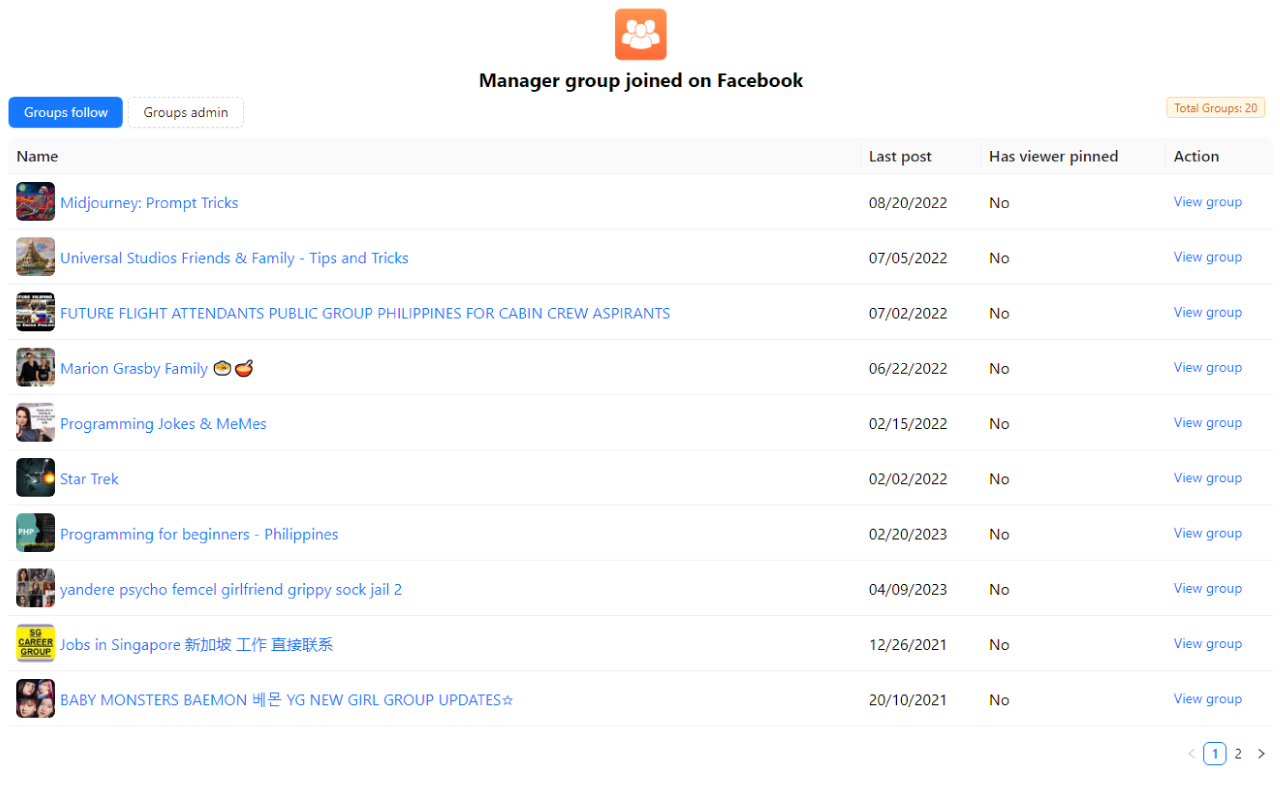Go to page 2 of groups
This screenshot has width=1280, height=800.
[1238, 753]
